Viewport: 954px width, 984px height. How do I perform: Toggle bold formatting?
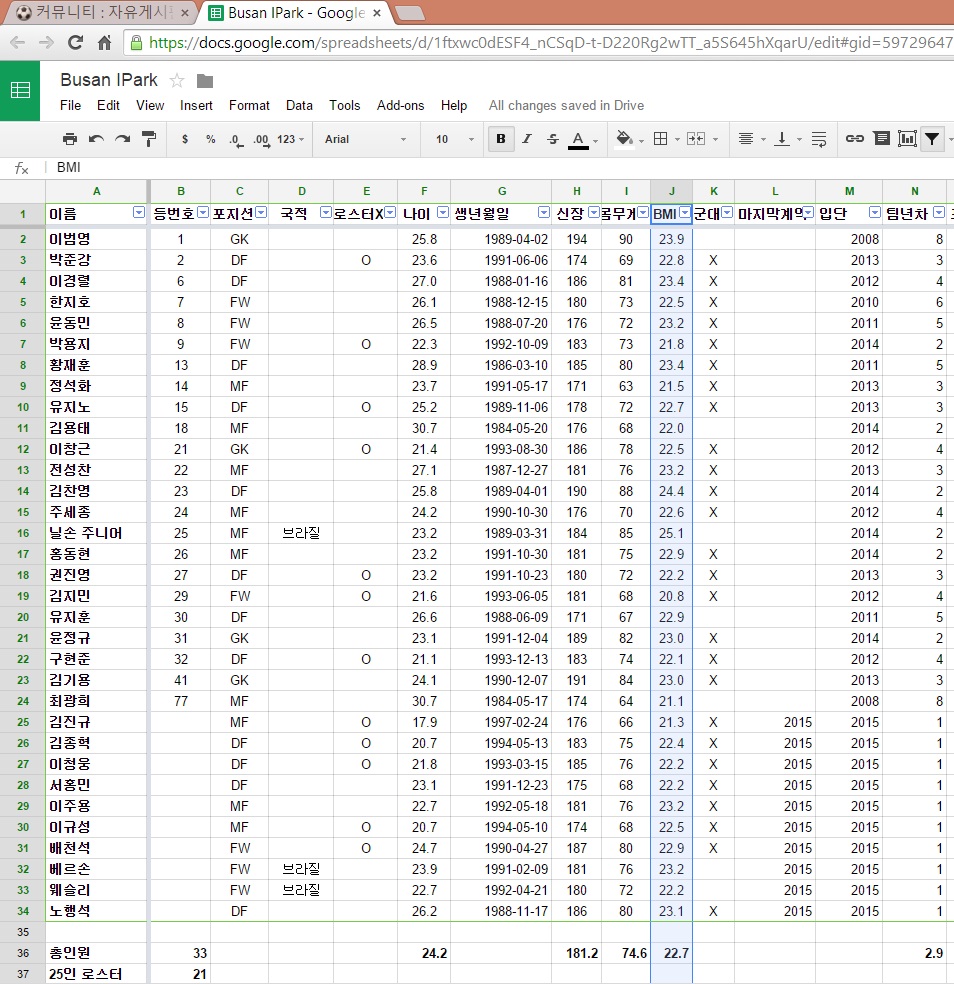tap(501, 139)
